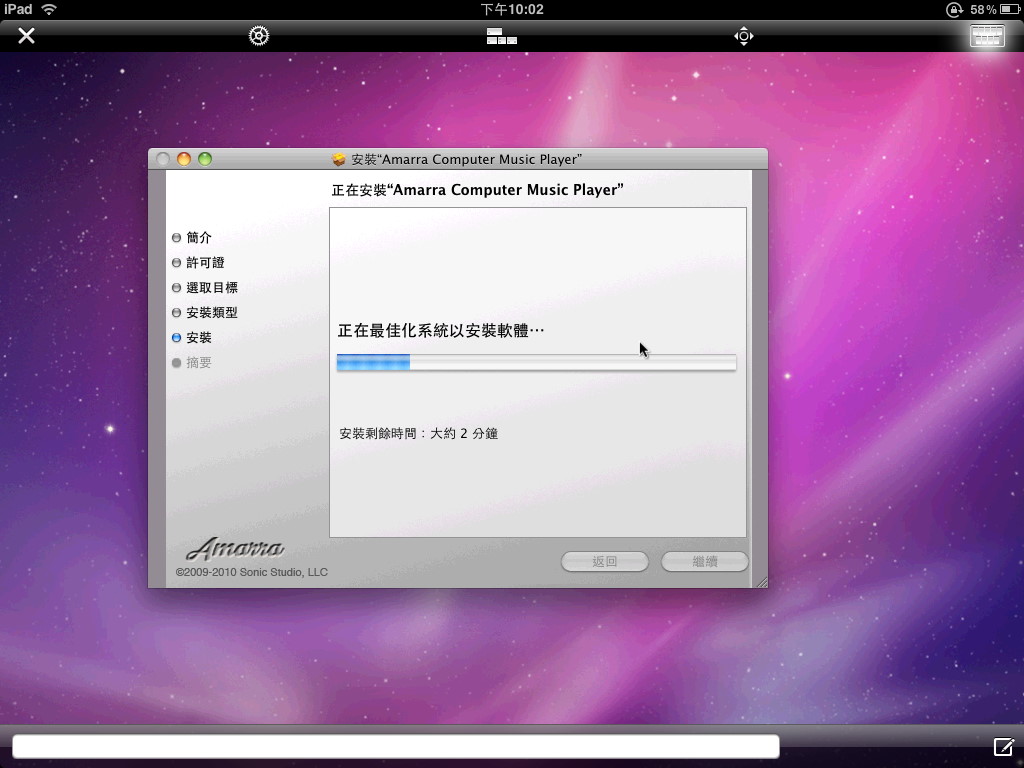Select the 安裝類型 step in sidebar
Viewport: 1024px width, 768px height.
(205, 312)
